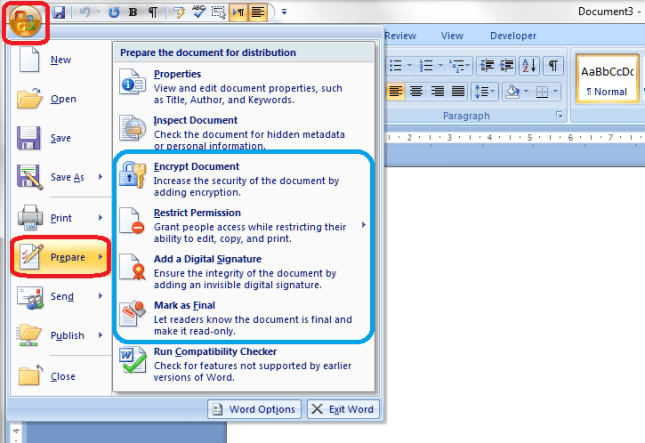Click Save icon in Quick Access Toolbar
Viewport: 645px width, 443px height.
pos(58,12)
